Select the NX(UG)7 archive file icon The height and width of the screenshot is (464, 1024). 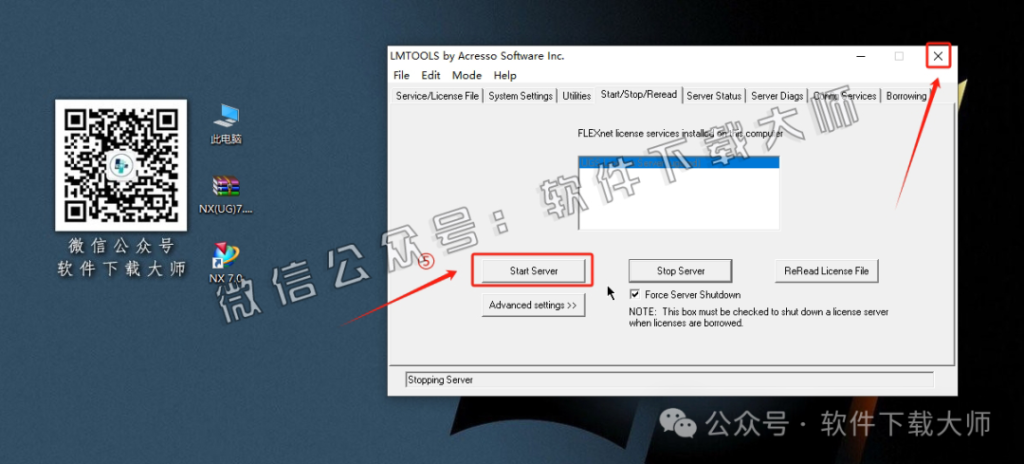(x=226, y=187)
